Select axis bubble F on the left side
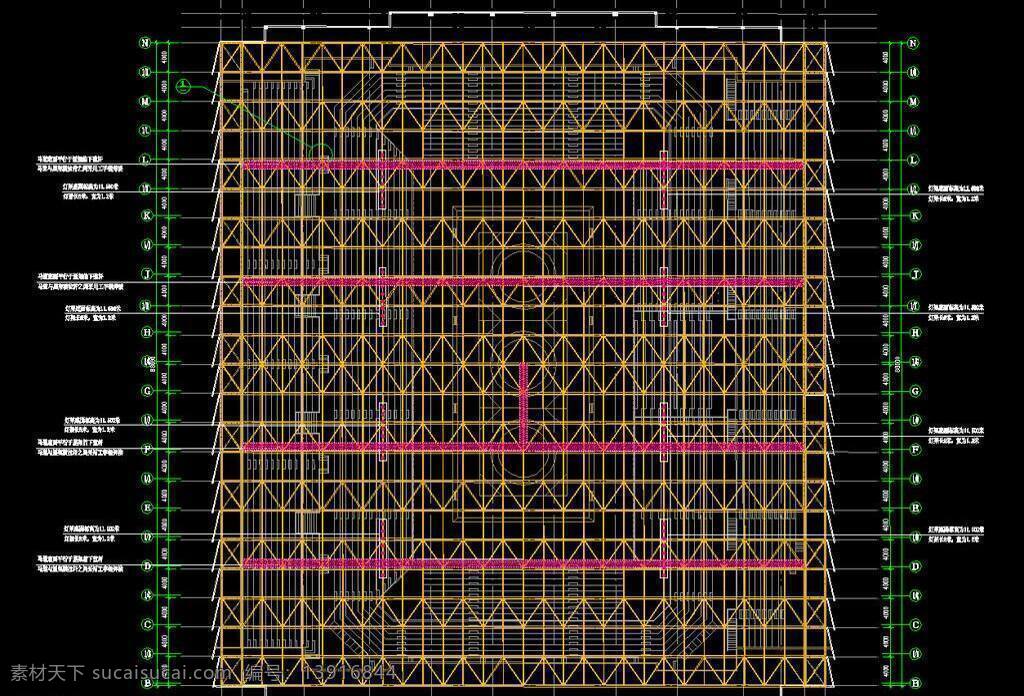 tap(147, 449)
